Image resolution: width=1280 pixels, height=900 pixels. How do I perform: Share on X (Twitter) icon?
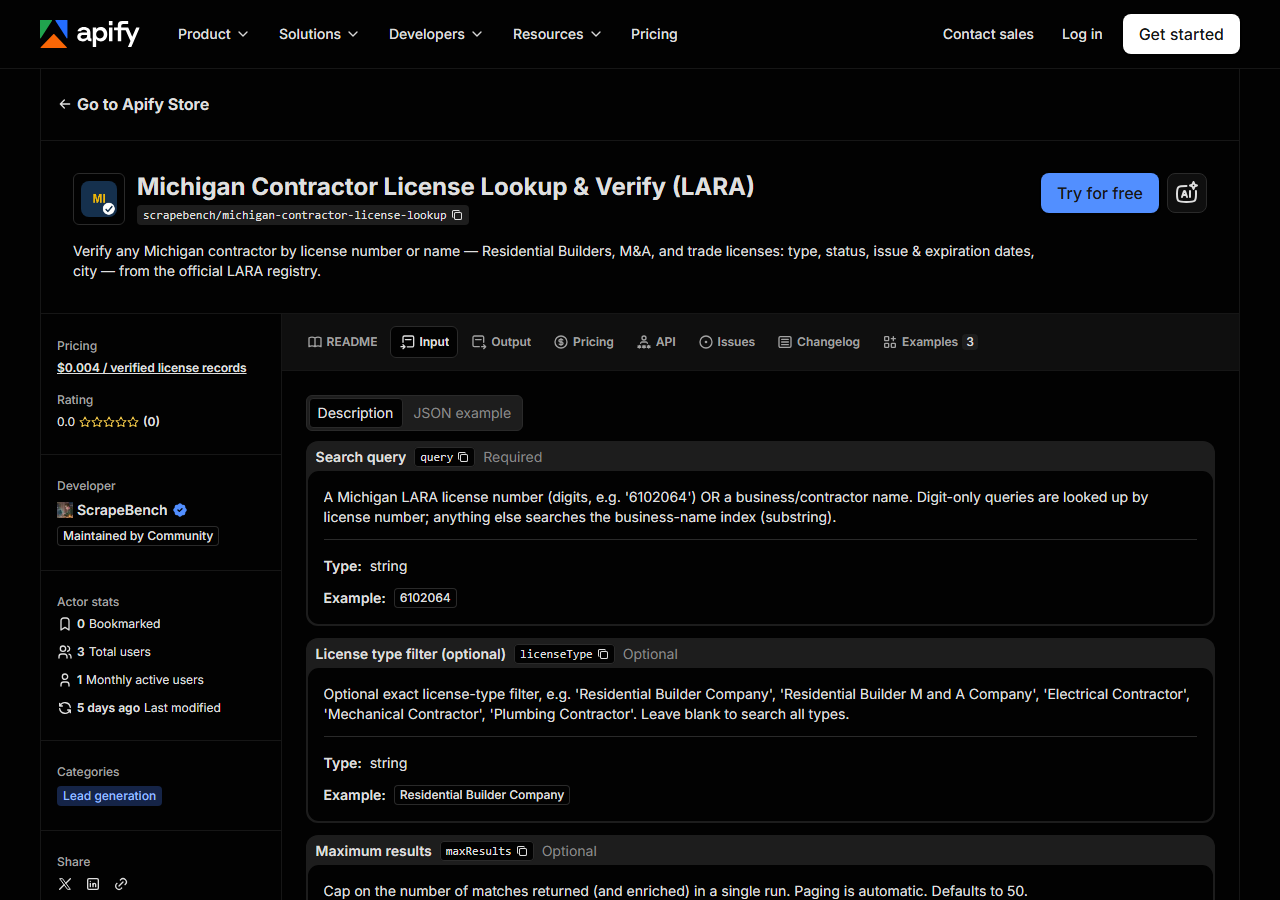click(x=65, y=884)
